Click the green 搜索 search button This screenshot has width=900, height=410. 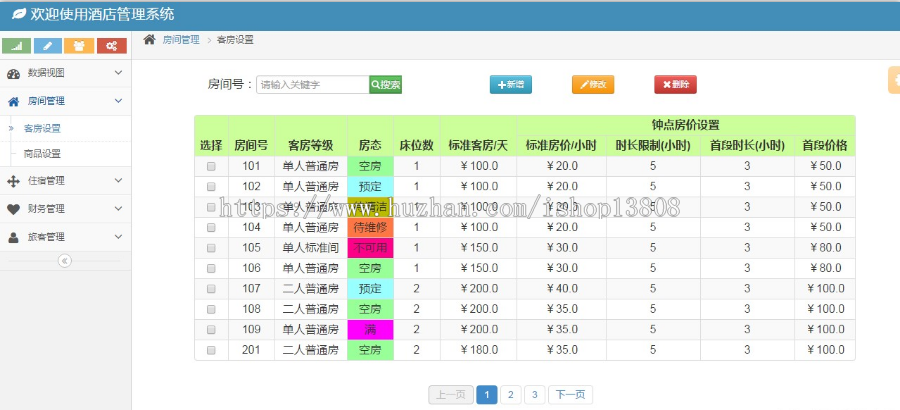[x=386, y=84]
